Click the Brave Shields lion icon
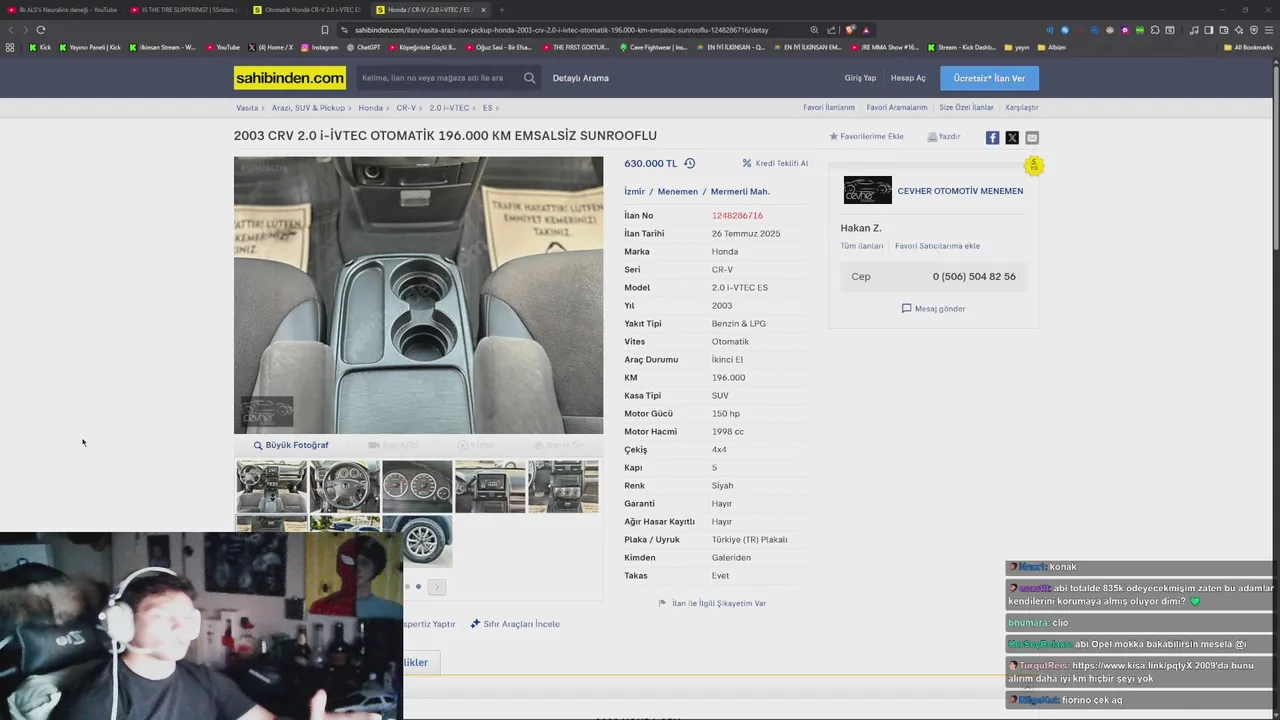The width and height of the screenshot is (1280, 720). point(852,30)
